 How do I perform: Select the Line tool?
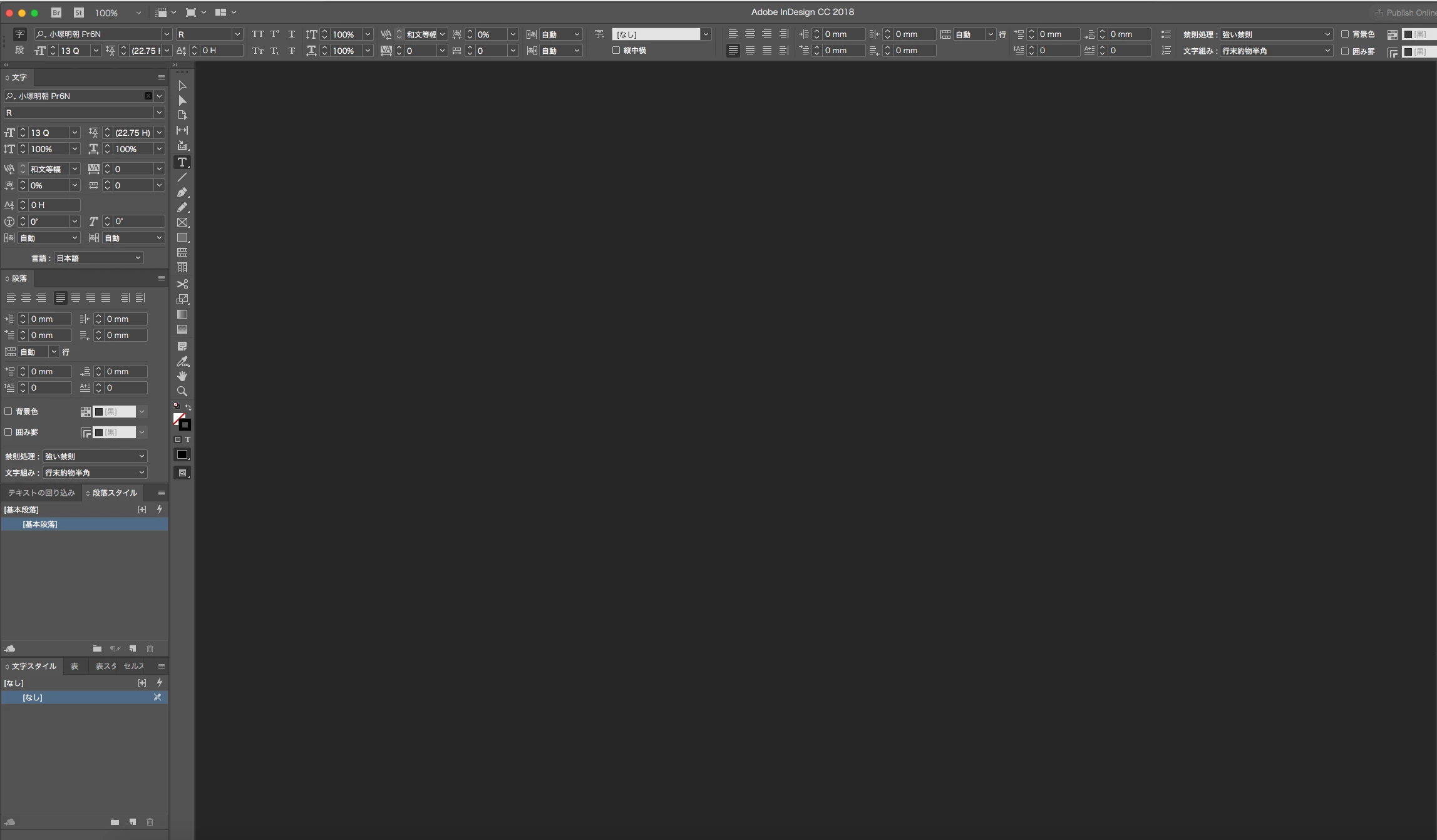(182, 177)
